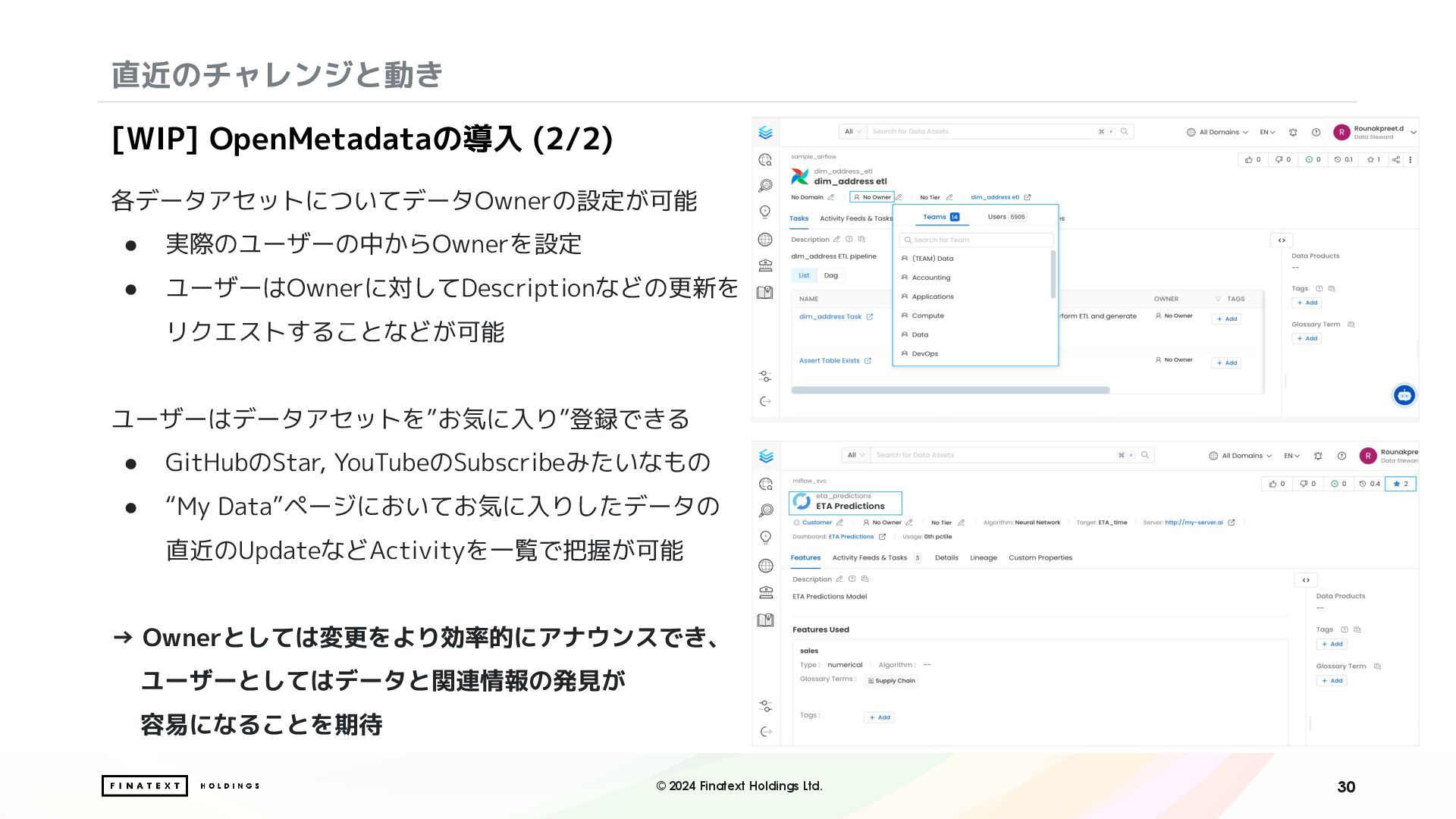
Task: Click help question icon on dim_address etl page
Action: (1316, 132)
